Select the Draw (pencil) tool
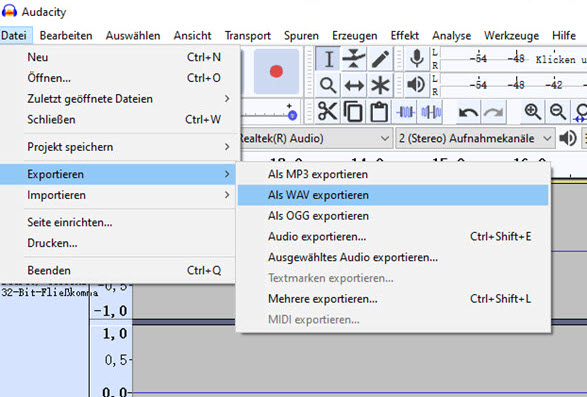The height and width of the screenshot is (397, 587). (380, 59)
